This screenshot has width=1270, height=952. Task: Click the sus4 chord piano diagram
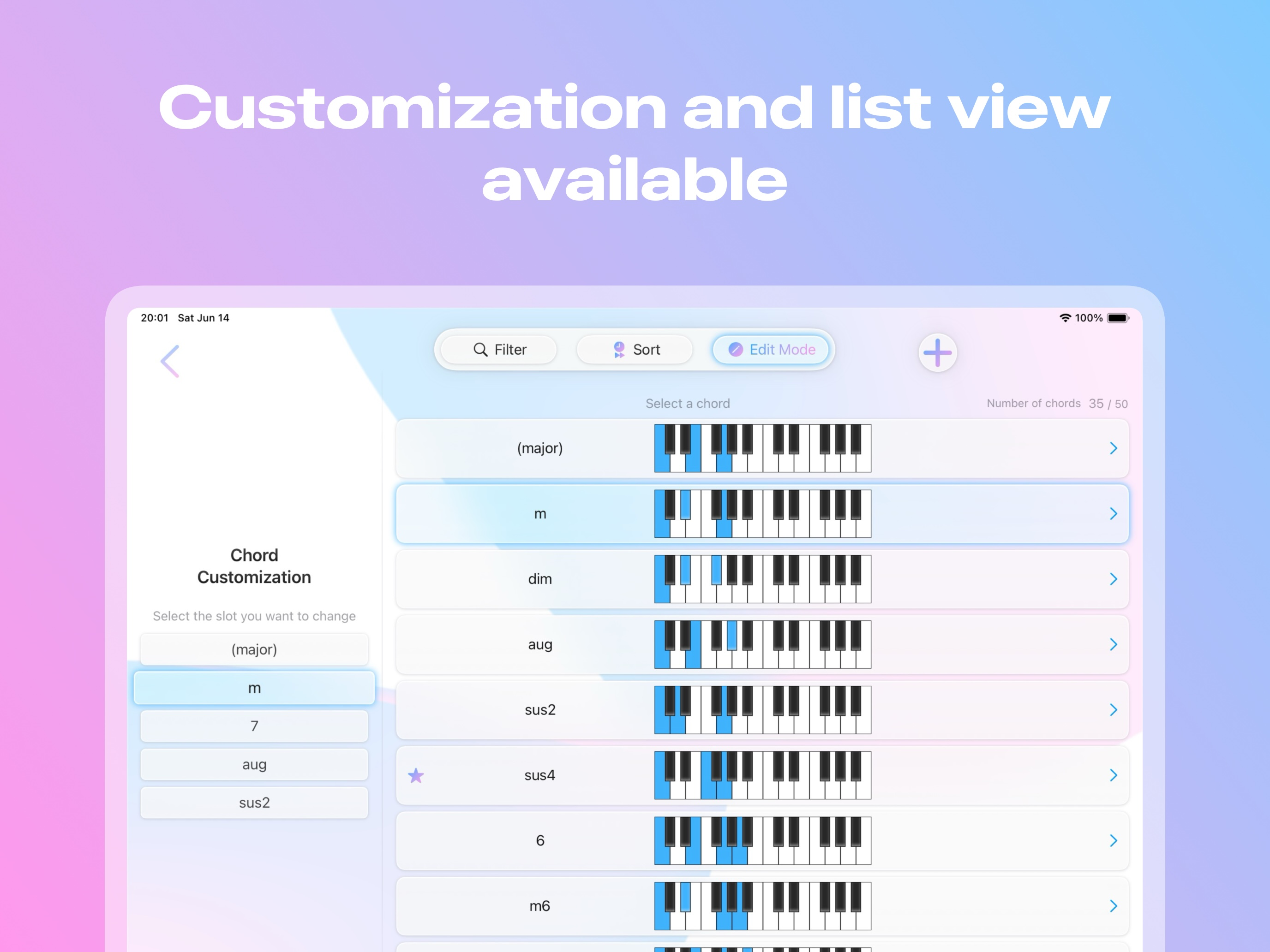pyautogui.click(x=763, y=775)
